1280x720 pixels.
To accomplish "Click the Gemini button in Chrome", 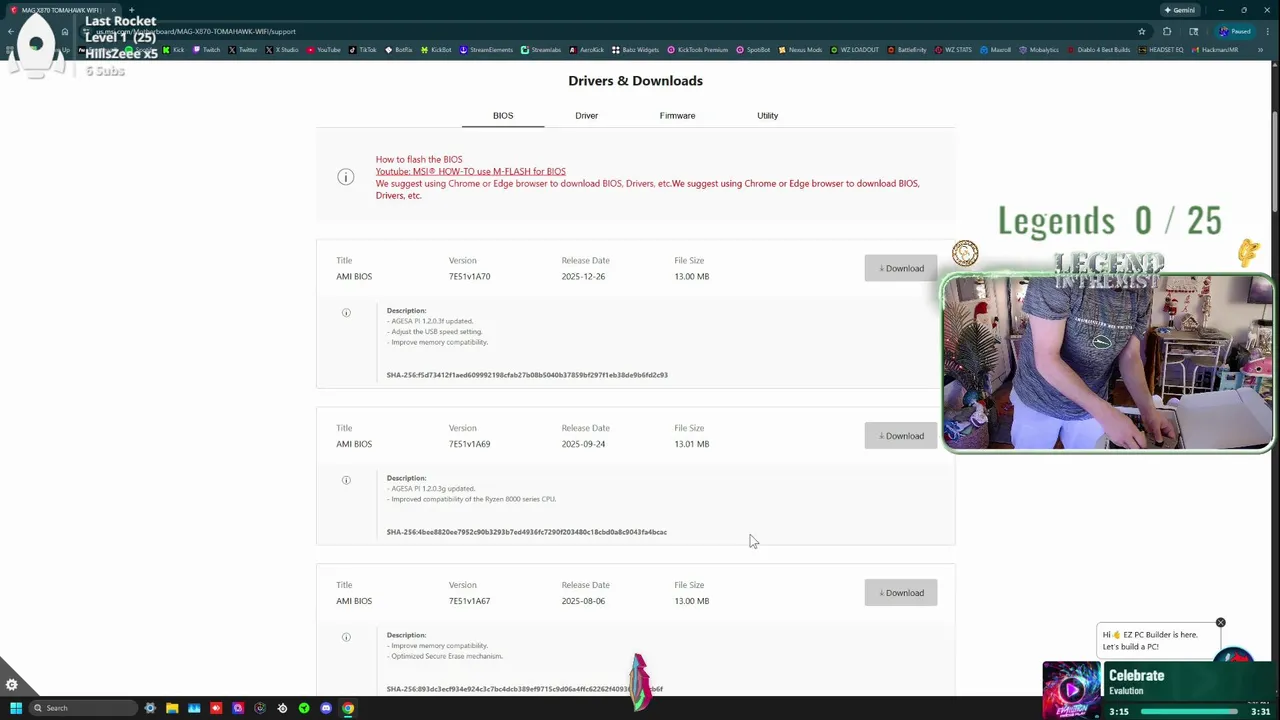I will [1180, 10].
